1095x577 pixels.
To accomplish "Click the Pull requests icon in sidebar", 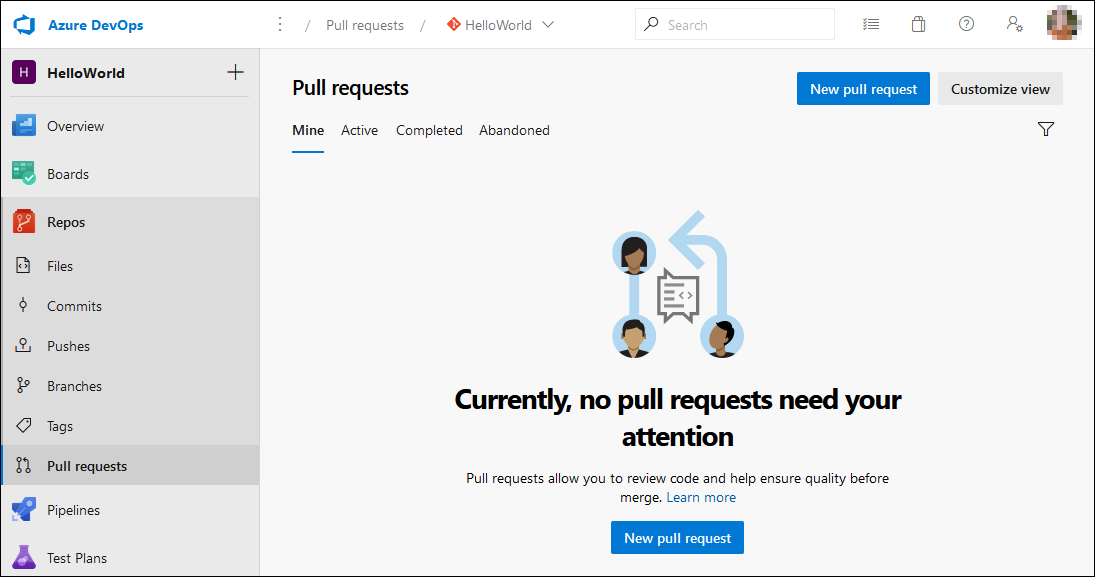I will click(x=23, y=465).
